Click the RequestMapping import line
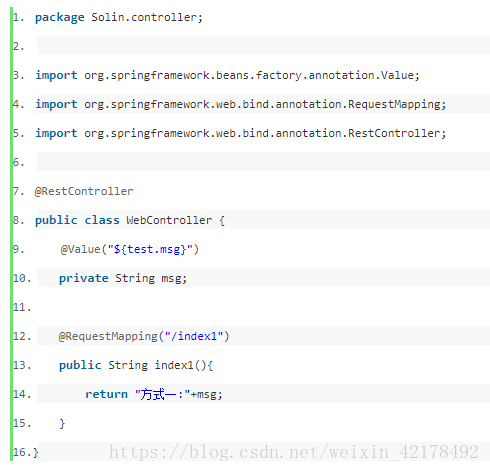 [x=240, y=104]
